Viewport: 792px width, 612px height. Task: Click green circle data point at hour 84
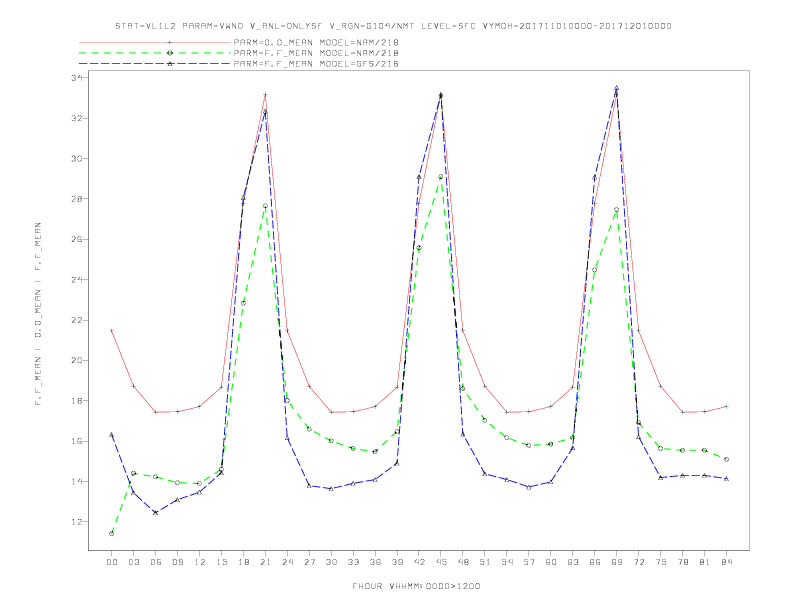pyautogui.click(x=726, y=460)
